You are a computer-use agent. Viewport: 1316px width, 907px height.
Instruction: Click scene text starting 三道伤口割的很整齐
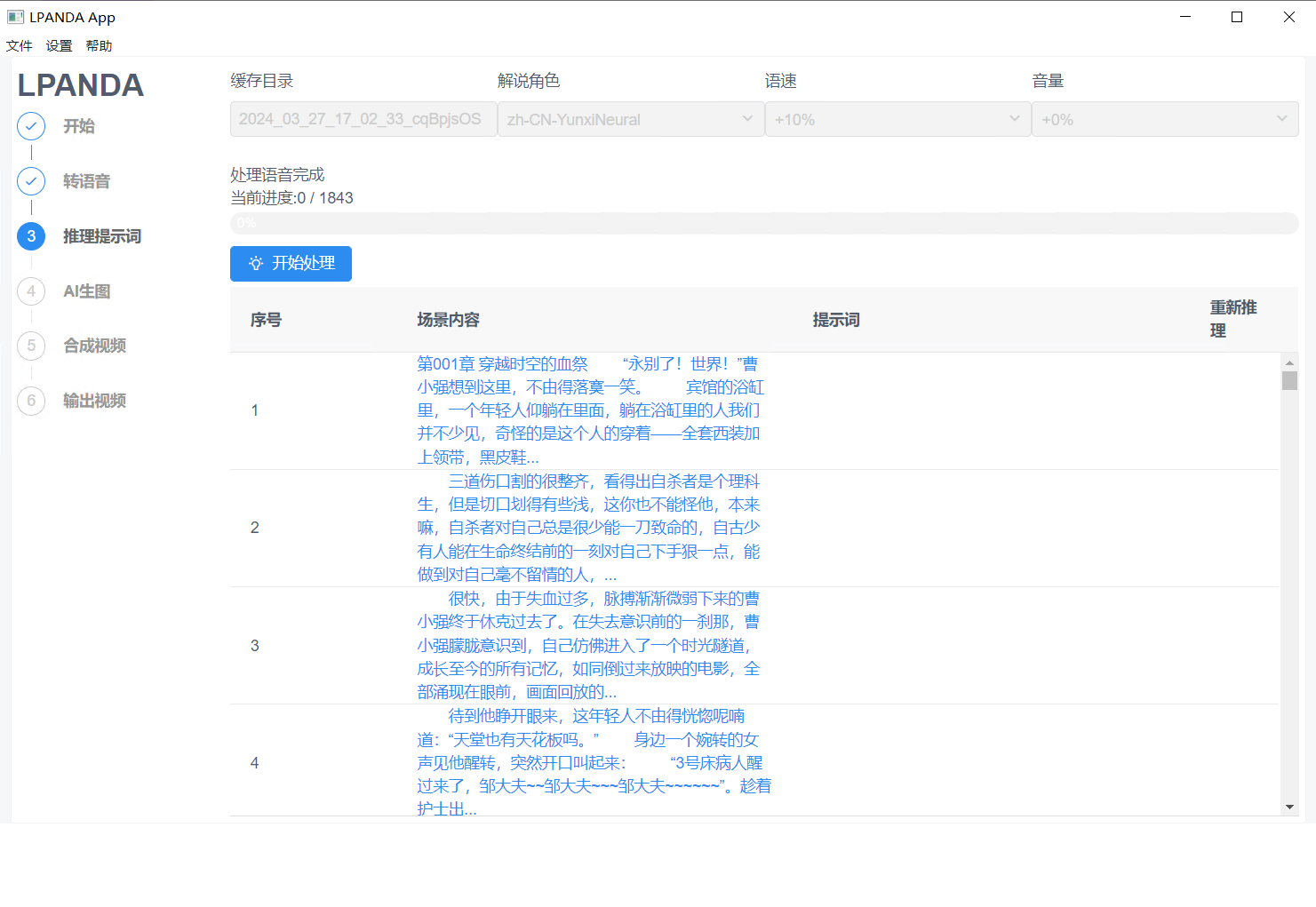pyautogui.click(x=589, y=528)
